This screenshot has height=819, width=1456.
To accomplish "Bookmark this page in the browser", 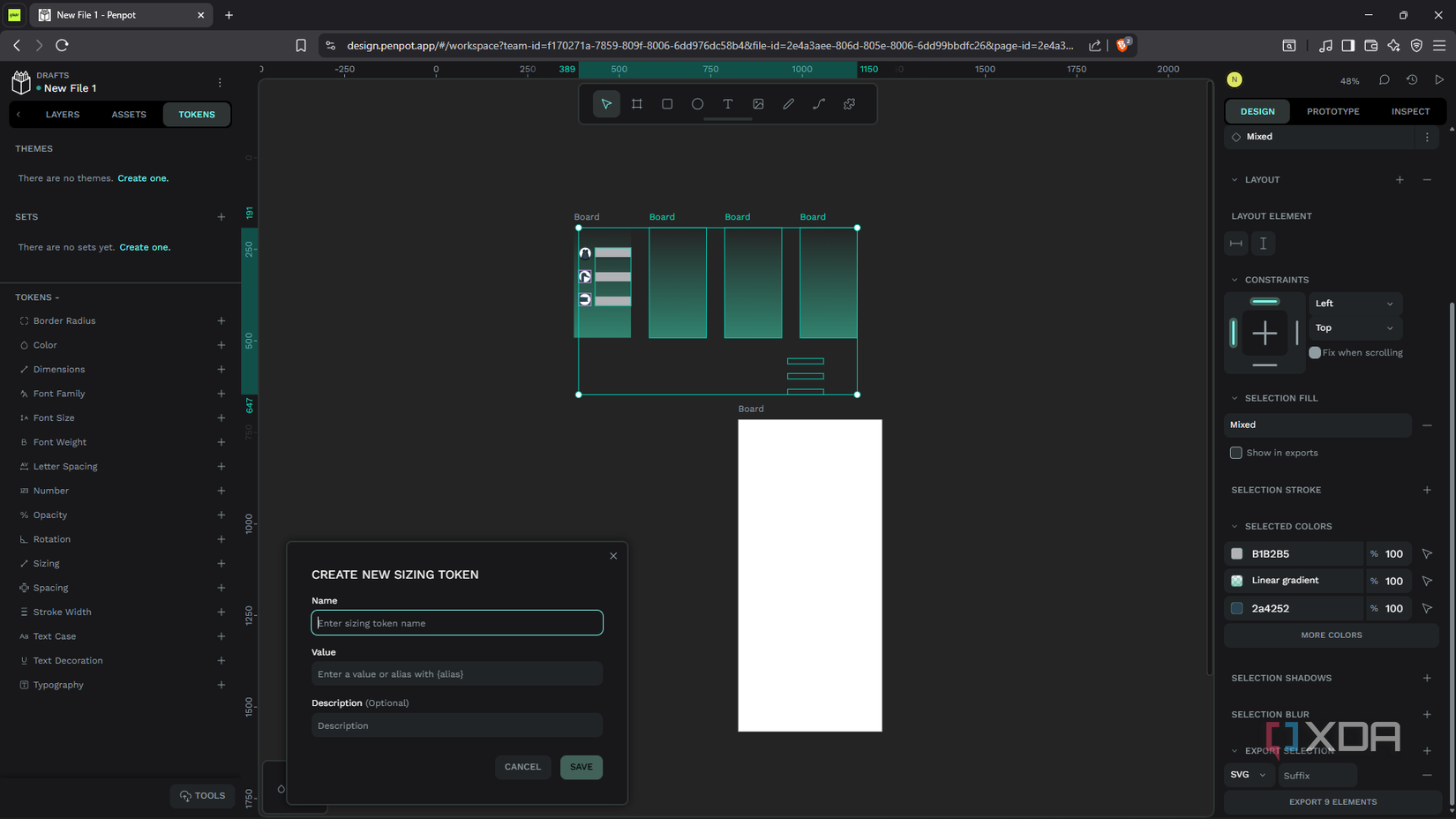I will click(x=301, y=45).
